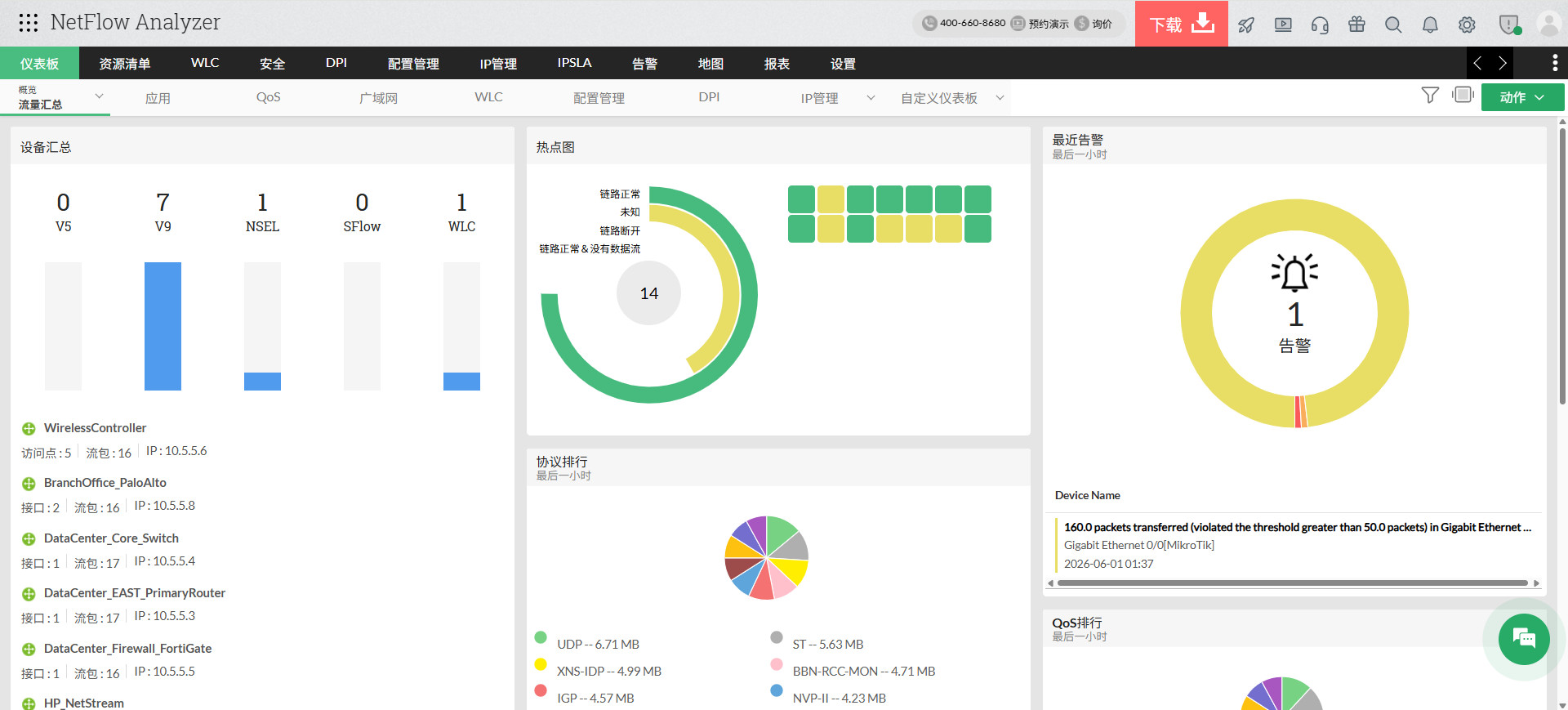The height and width of the screenshot is (710, 1568).
Task: Switch to the 配置管理 sub-tab
Action: pos(599,98)
